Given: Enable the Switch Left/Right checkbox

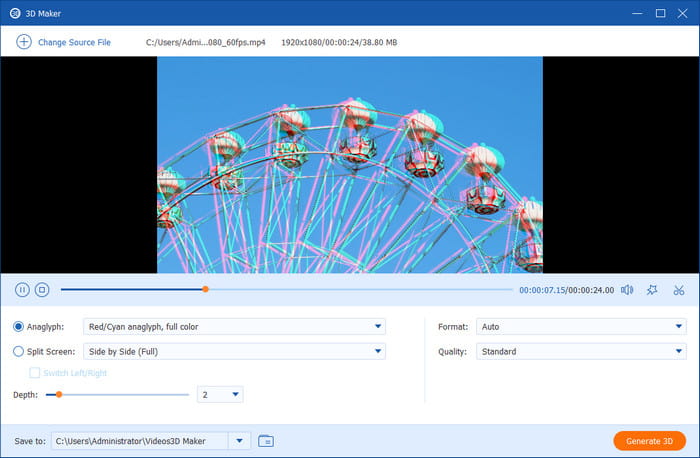Looking at the screenshot, I should coord(35,373).
